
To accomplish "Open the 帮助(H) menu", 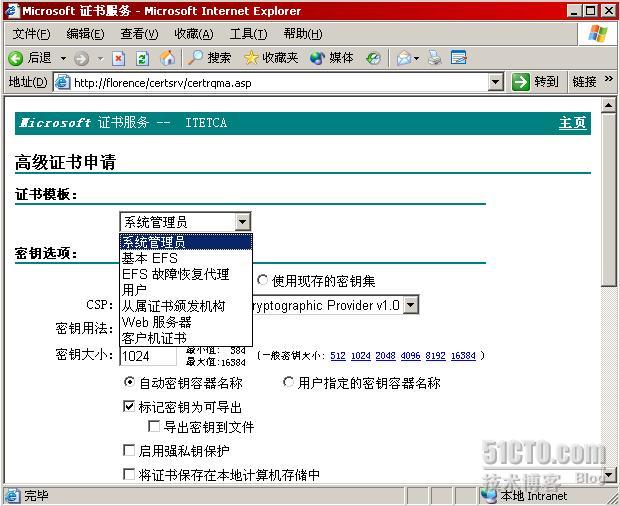I will 303,34.
